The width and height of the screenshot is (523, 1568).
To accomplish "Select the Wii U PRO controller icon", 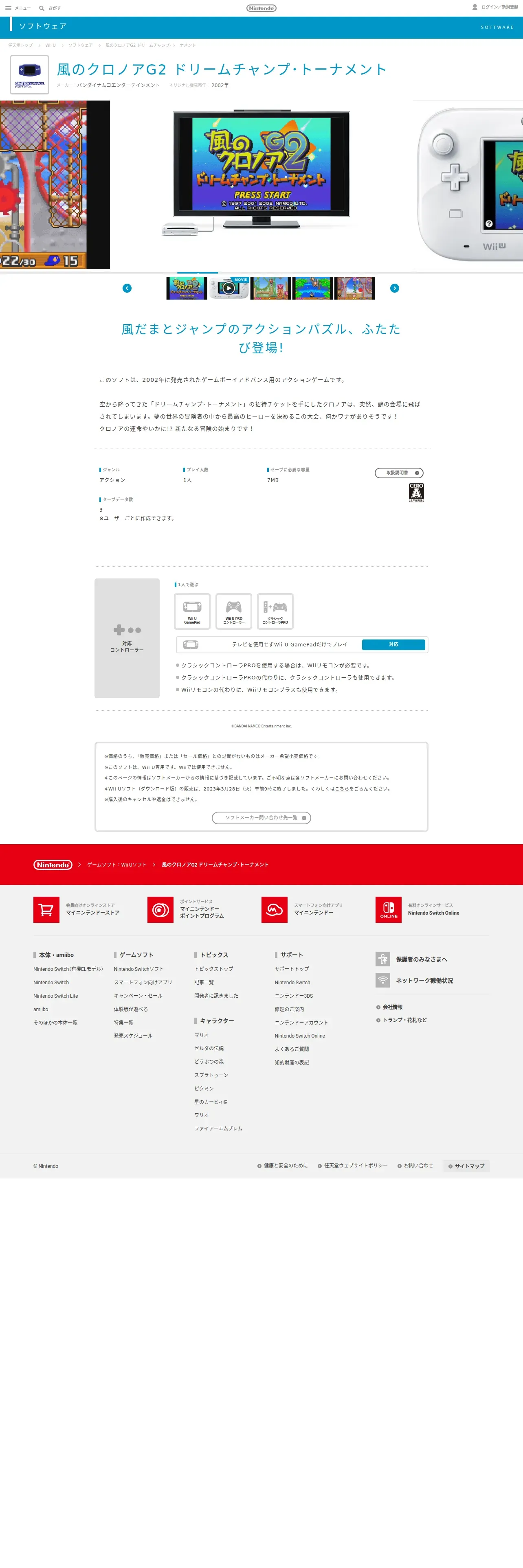I will tap(234, 611).
